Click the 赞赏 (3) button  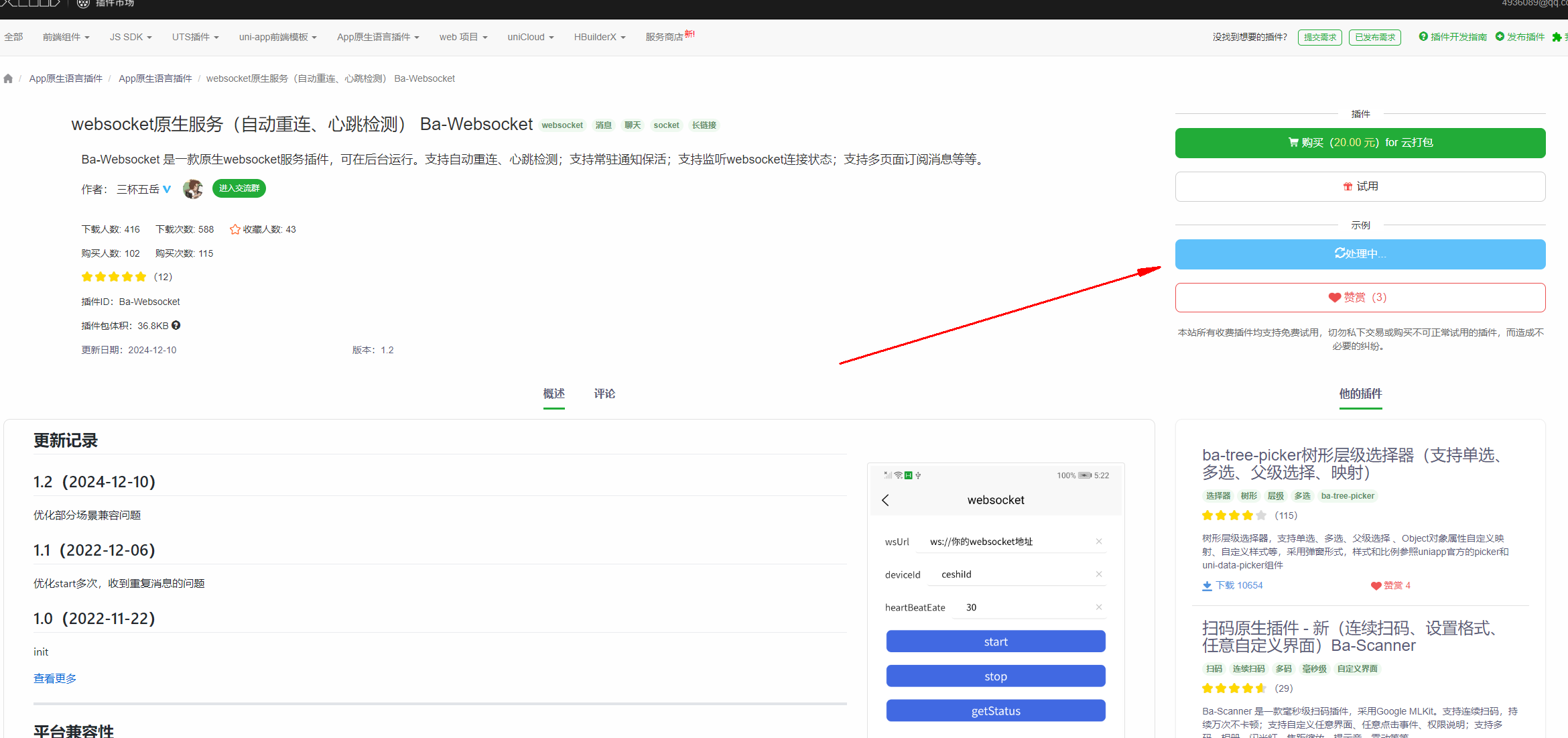click(x=1360, y=298)
